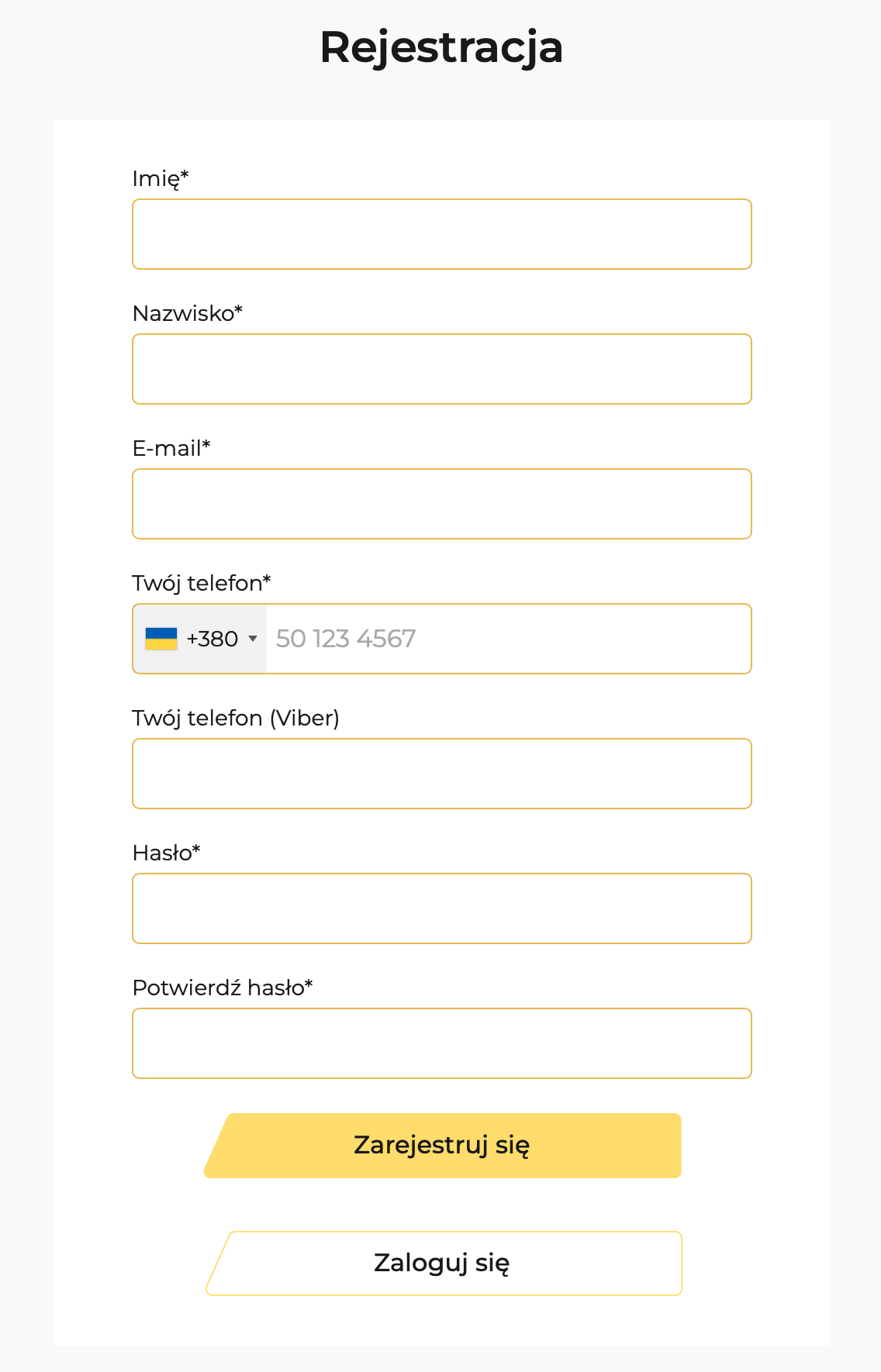
Task: Focus the Imię input field
Action: click(442, 234)
